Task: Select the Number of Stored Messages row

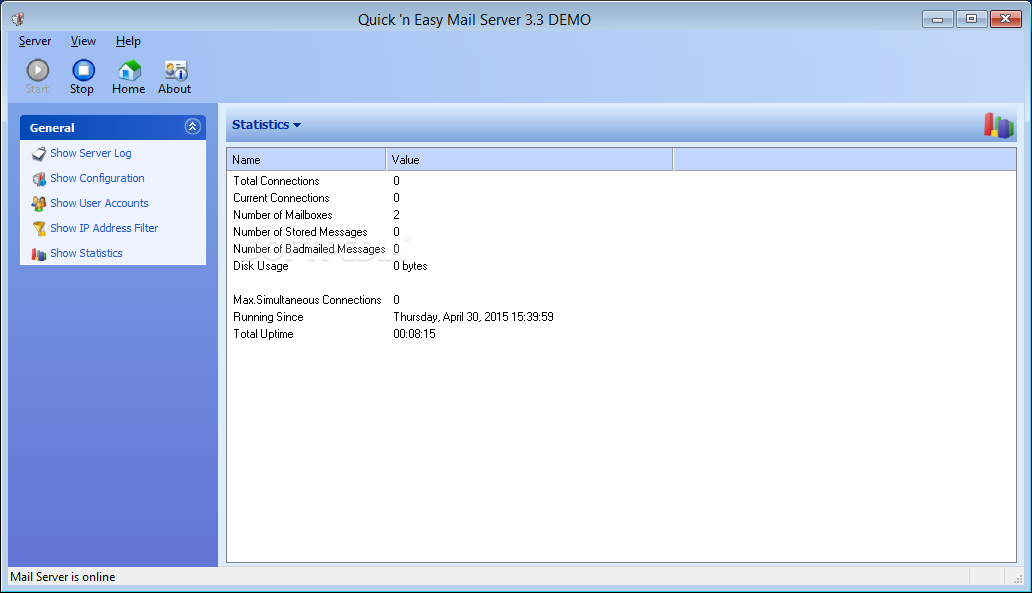Action: [621, 232]
